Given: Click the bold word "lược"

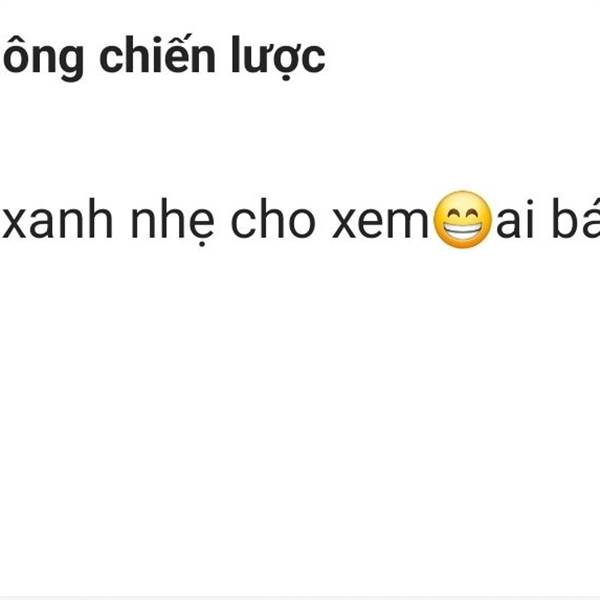Looking at the screenshot, I should [x=279, y=58].
